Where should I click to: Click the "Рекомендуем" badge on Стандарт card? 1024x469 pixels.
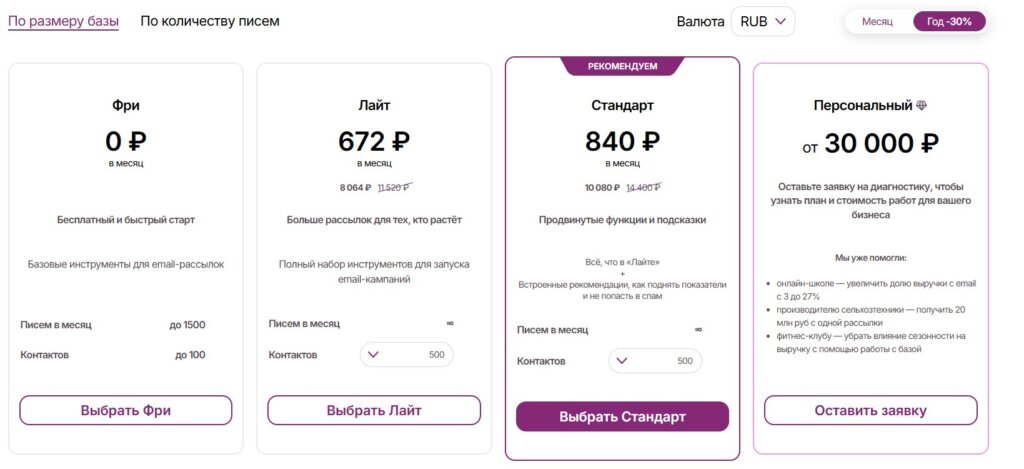click(622, 66)
